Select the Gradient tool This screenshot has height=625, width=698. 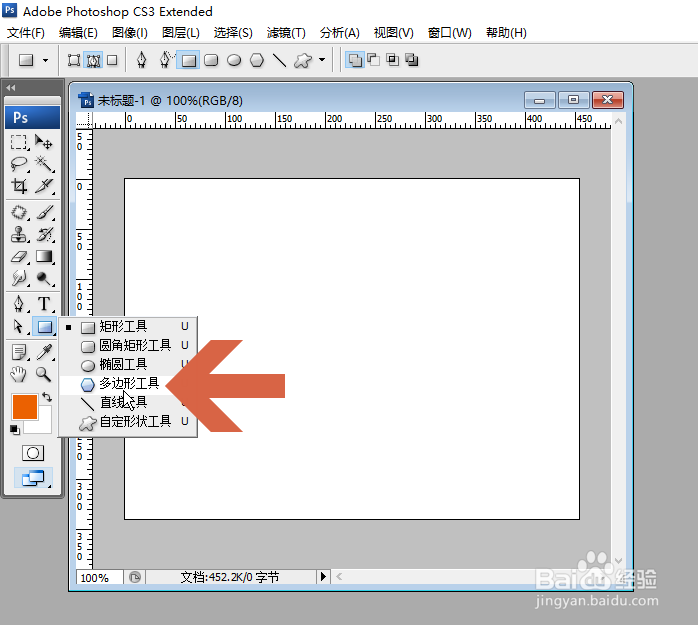point(44,256)
